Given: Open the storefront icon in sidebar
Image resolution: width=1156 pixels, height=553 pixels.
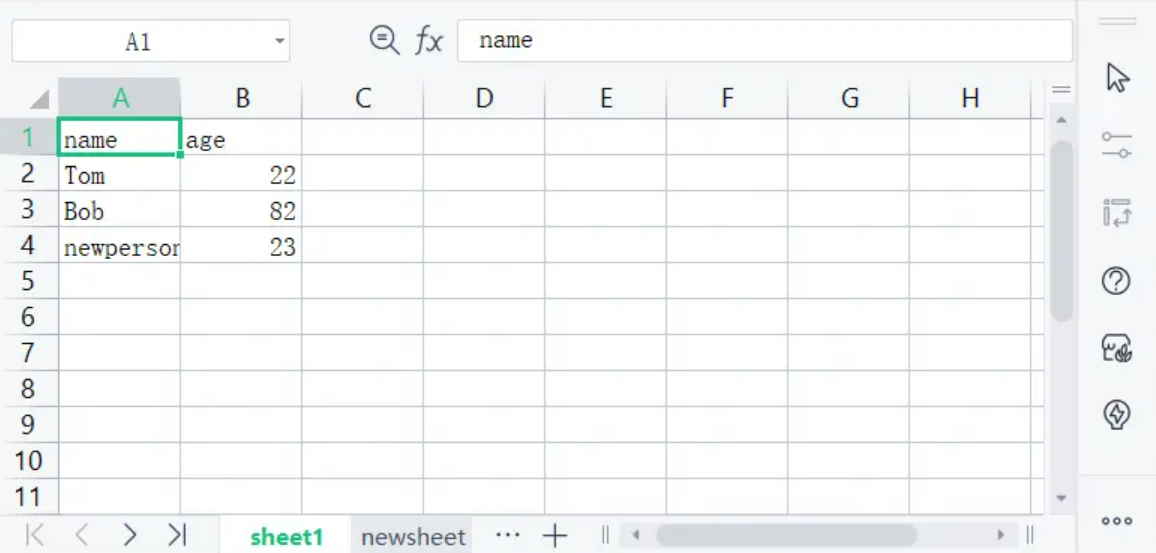Looking at the screenshot, I should coord(1116,347).
